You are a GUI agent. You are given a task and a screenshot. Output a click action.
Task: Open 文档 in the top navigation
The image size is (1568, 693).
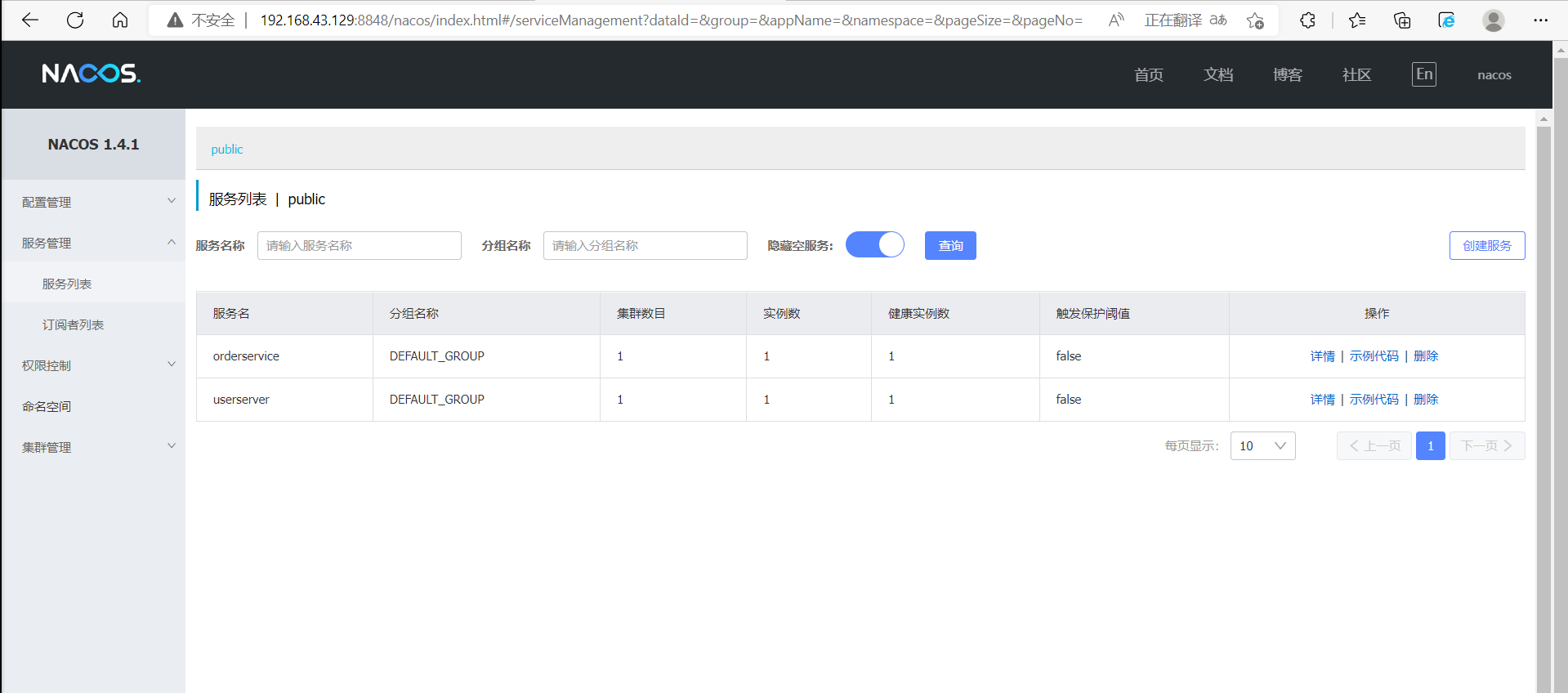click(x=1218, y=75)
